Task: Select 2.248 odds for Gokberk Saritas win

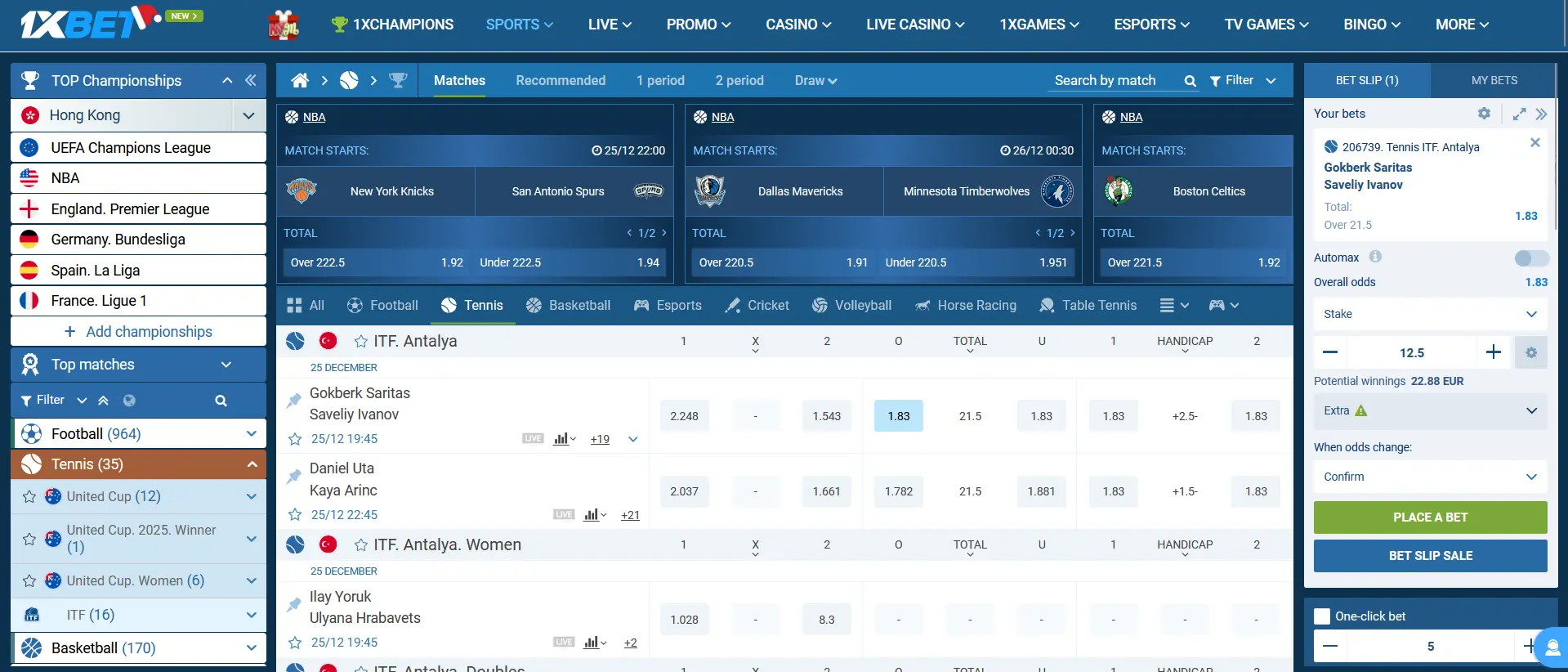Action: 684,416
